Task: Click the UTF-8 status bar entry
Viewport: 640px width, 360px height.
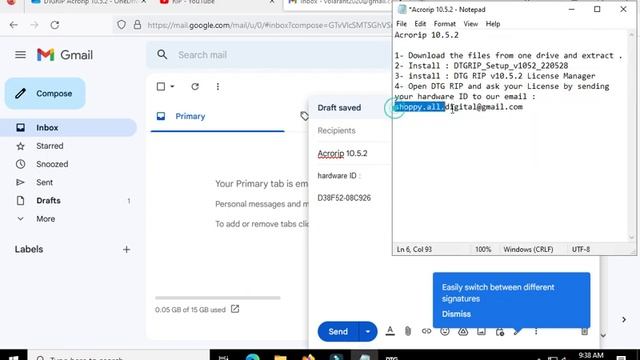Action: point(581,249)
